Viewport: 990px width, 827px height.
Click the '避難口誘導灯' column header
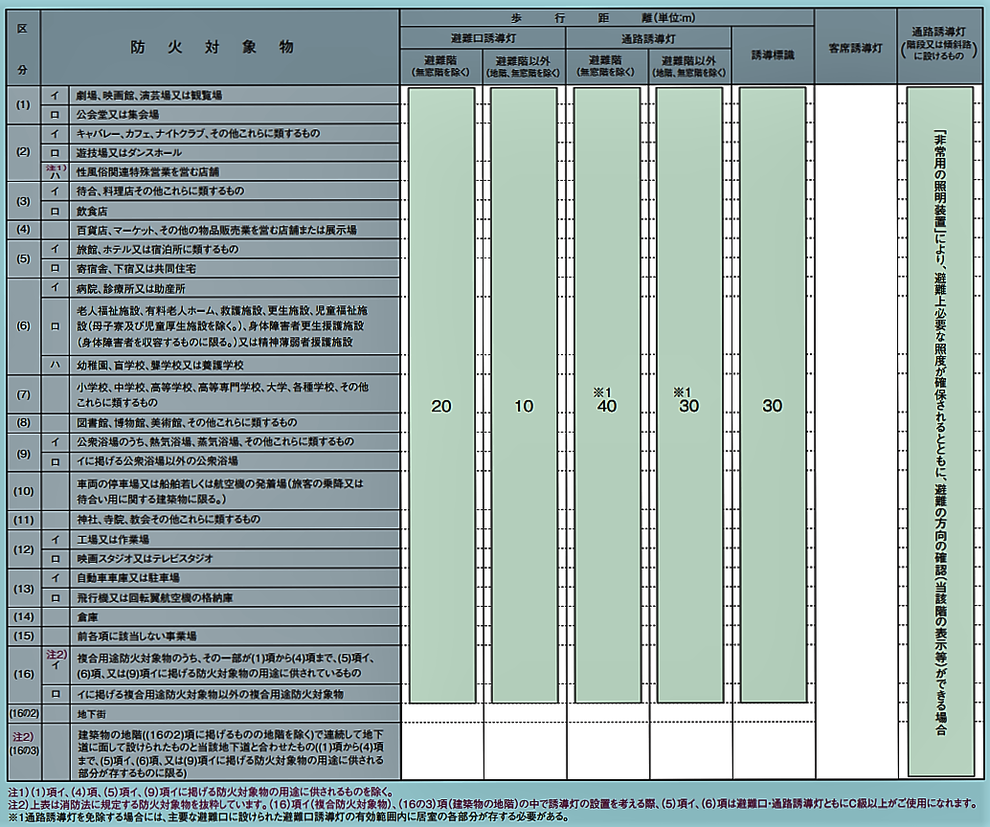click(x=483, y=38)
